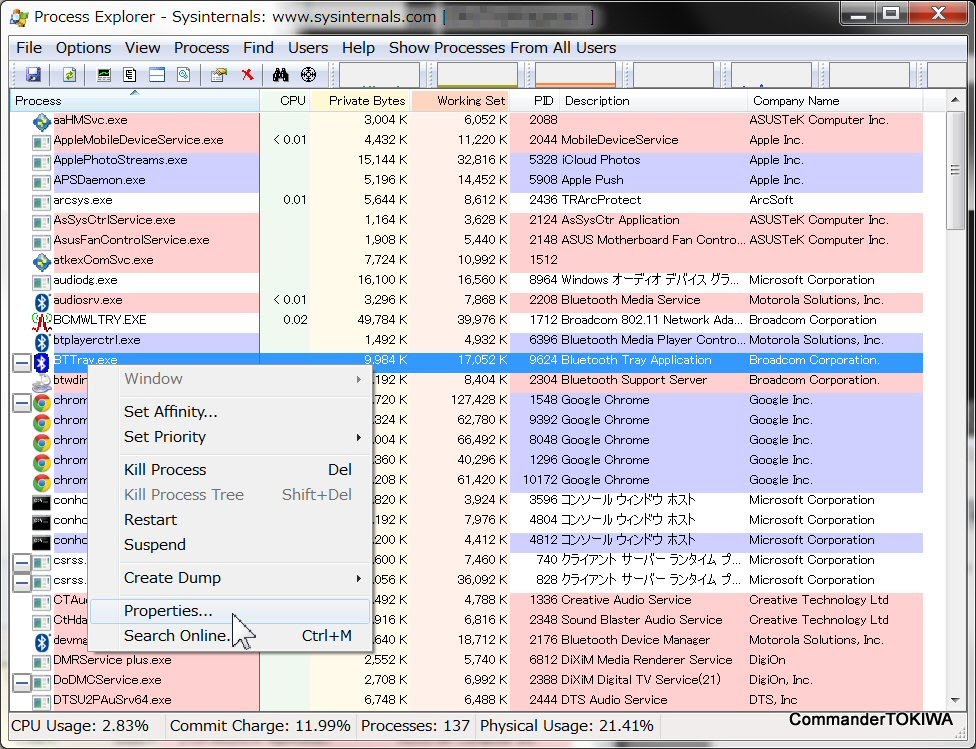Click the Refresh Now toolbar icon
Screen dimensions: 976x749
point(69,75)
